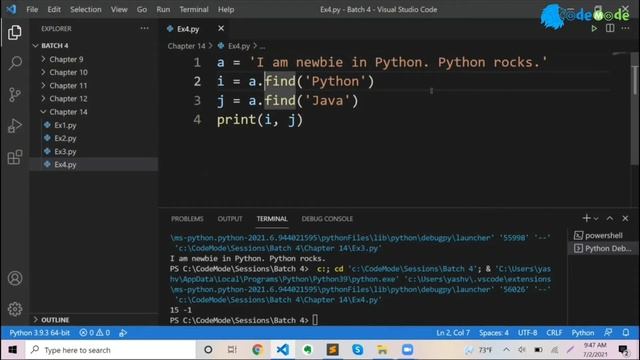This screenshot has width=640, height=360.
Task: Open the Manage settings gear
Action: [15, 309]
